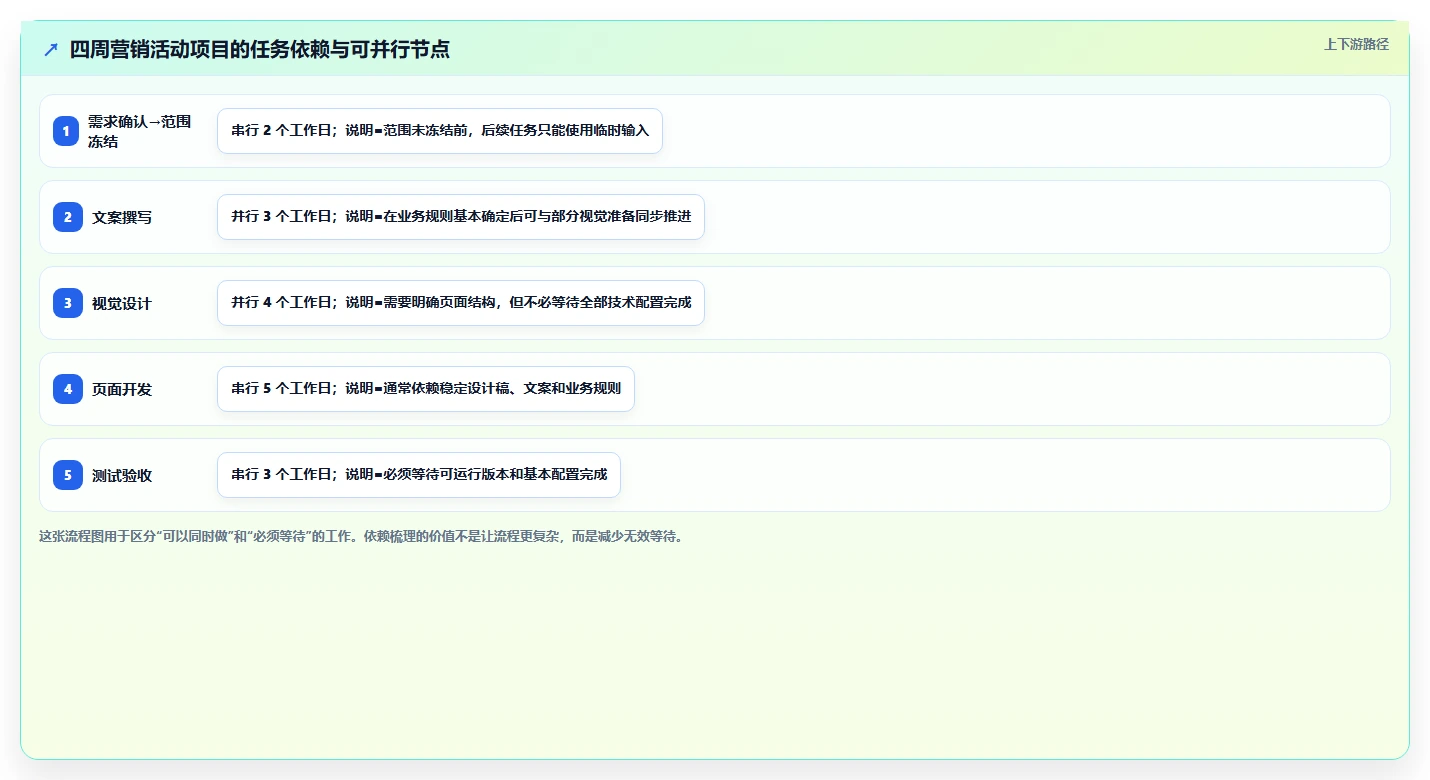Screen dimensions: 1430x780
Task: Select the step 1 number badge
Action: 68,131
